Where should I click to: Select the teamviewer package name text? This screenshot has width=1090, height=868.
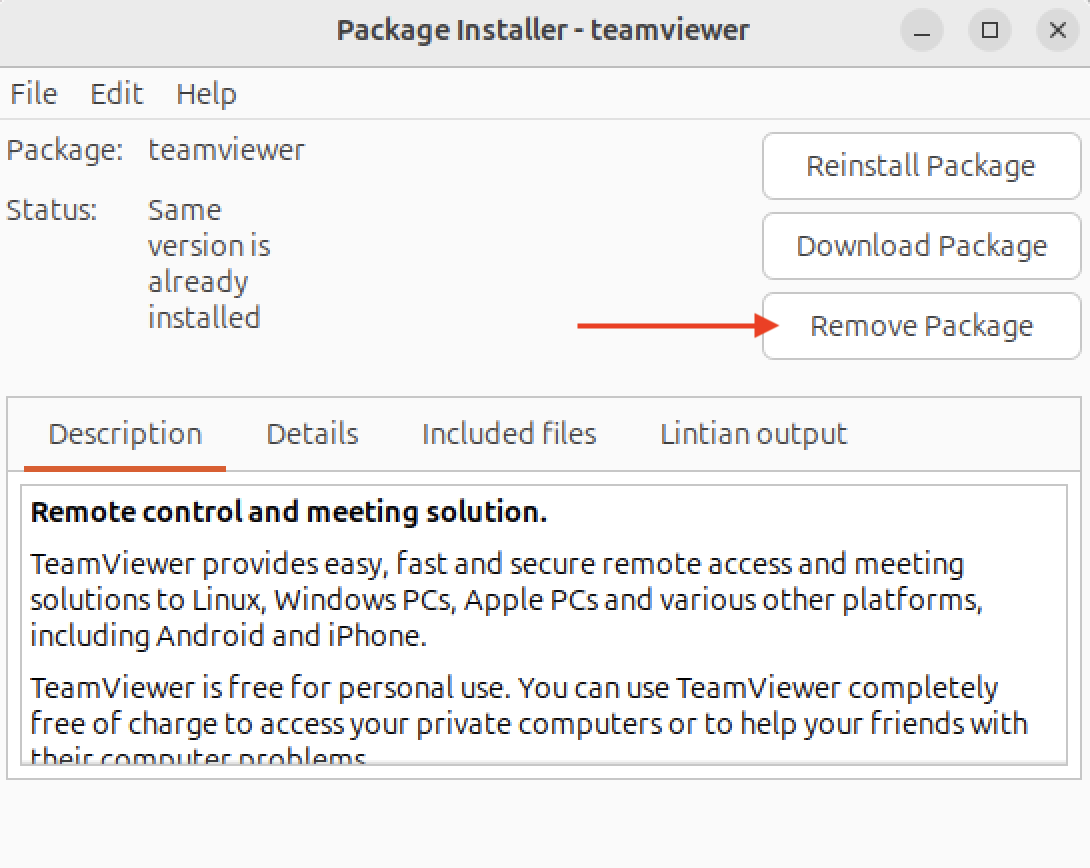click(x=226, y=149)
